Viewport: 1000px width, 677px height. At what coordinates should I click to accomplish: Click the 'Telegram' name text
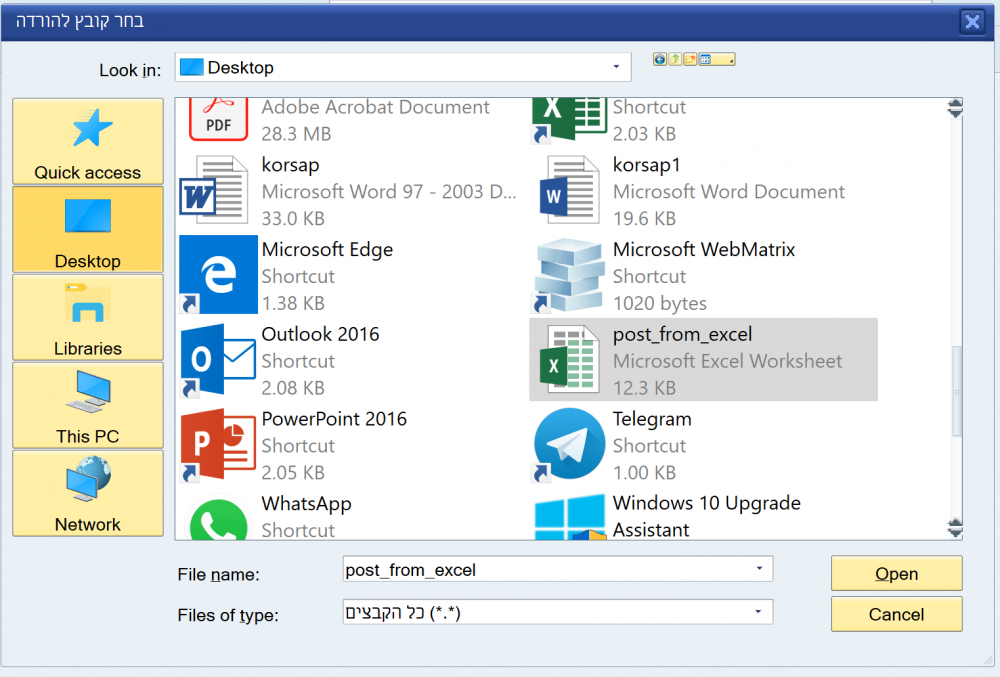click(652, 419)
